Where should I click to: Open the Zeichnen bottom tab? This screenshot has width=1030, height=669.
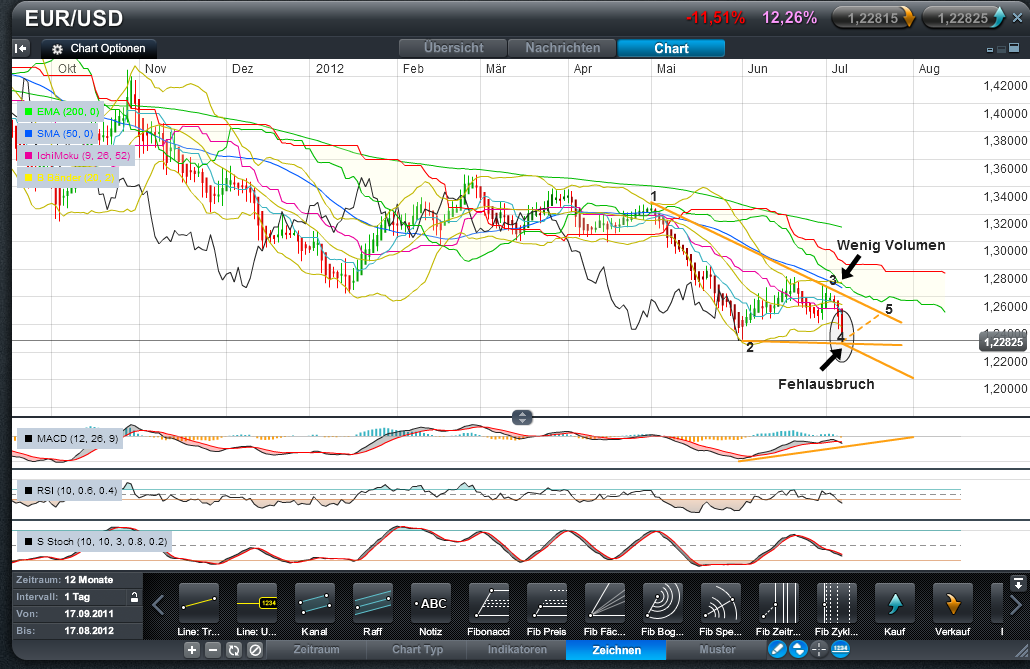coord(616,650)
